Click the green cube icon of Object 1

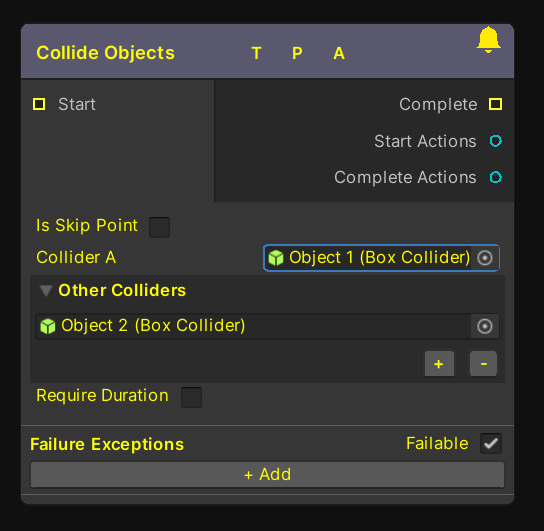276,258
